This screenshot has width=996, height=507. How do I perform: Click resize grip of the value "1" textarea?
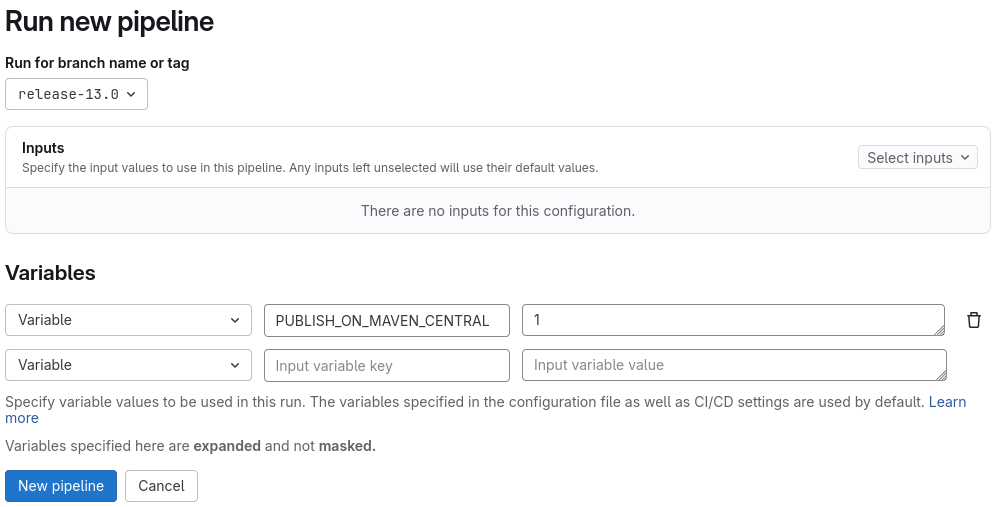click(939, 330)
